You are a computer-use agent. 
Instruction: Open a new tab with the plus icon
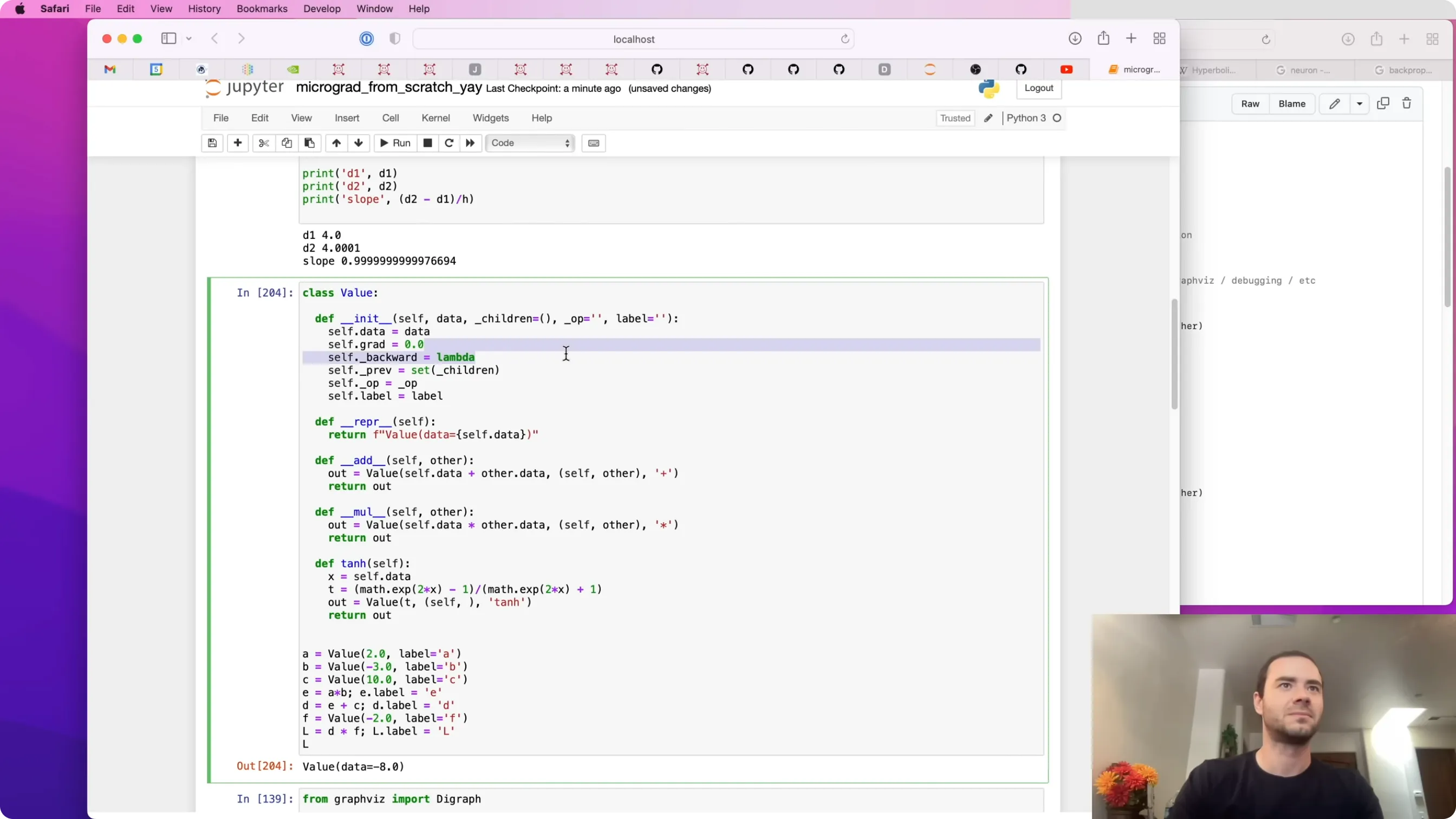pyautogui.click(x=1131, y=38)
